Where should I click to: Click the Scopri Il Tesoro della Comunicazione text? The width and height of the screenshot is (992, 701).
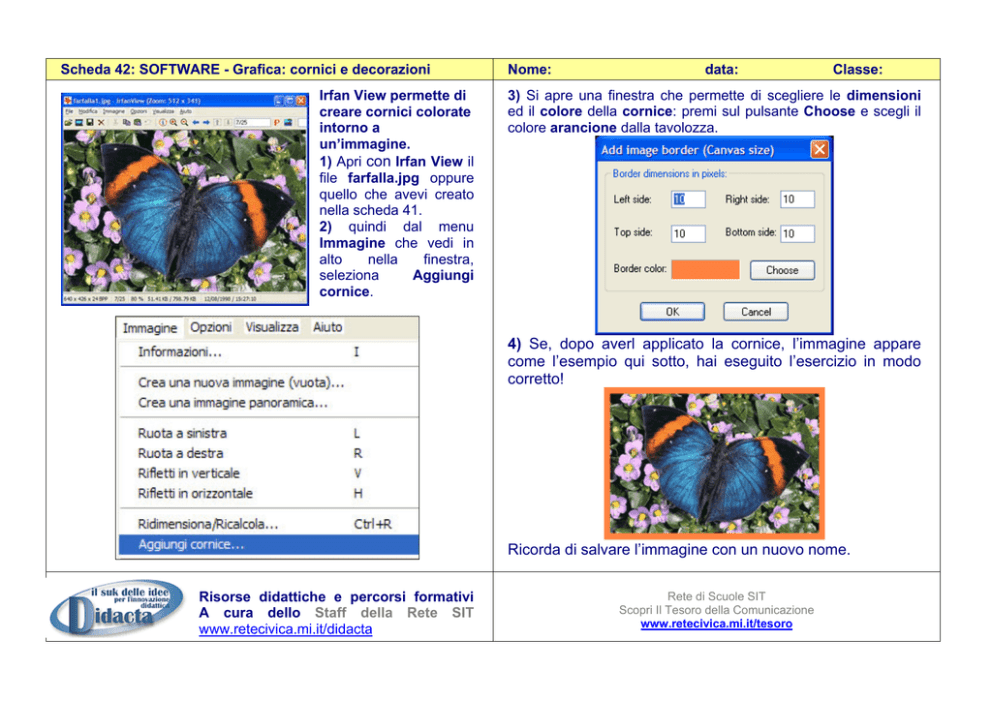pyautogui.click(x=716, y=610)
